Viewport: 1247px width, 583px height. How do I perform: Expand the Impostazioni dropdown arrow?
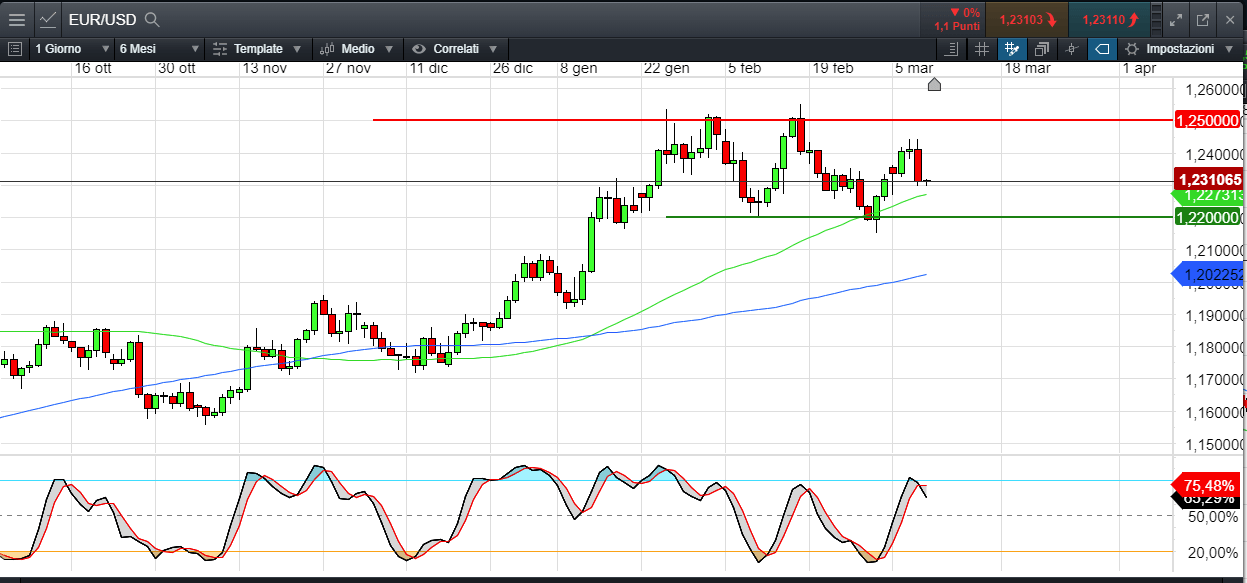(x=1229, y=49)
